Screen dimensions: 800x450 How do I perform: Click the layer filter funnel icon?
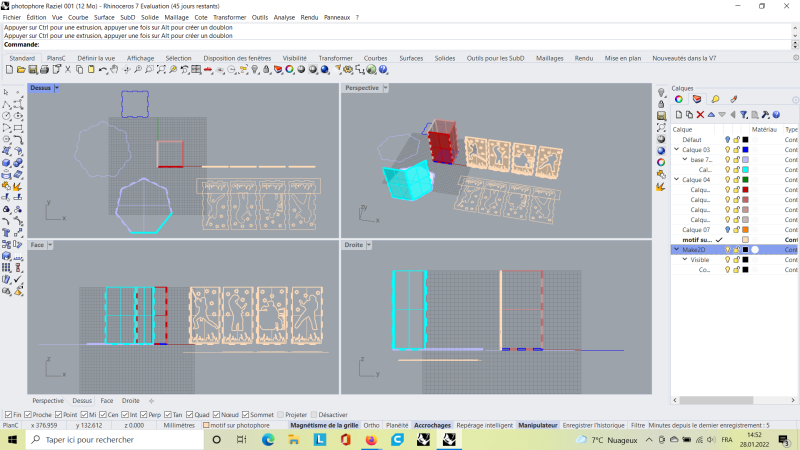(745, 115)
